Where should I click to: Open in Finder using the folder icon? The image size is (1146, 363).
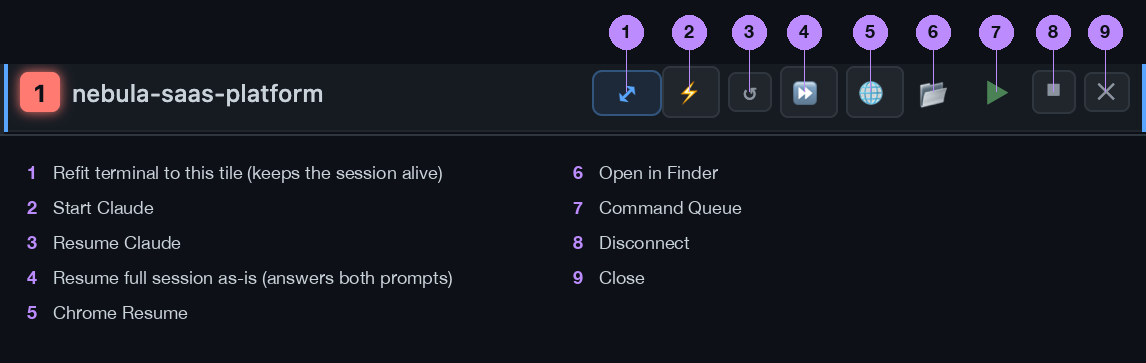pyautogui.click(x=933, y=93)
